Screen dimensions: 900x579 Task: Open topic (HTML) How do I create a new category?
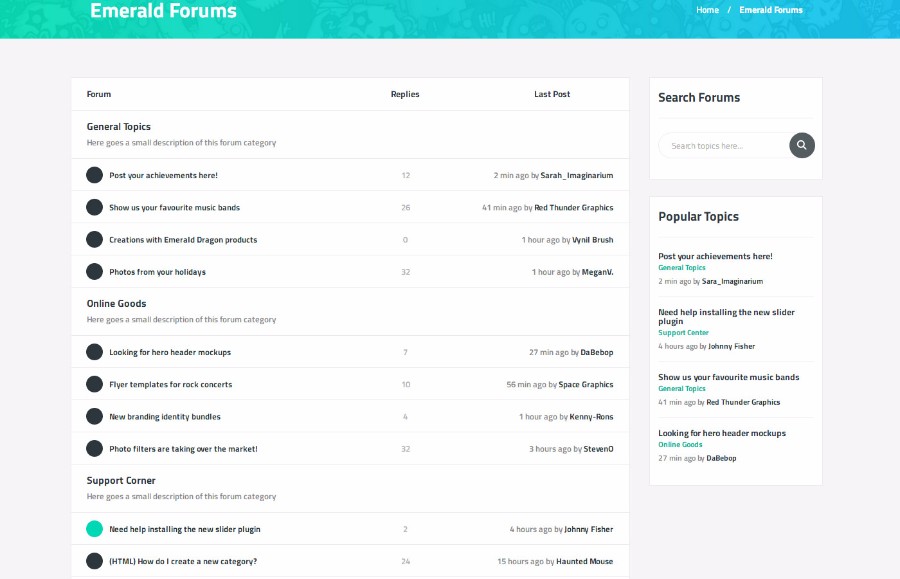183,561
